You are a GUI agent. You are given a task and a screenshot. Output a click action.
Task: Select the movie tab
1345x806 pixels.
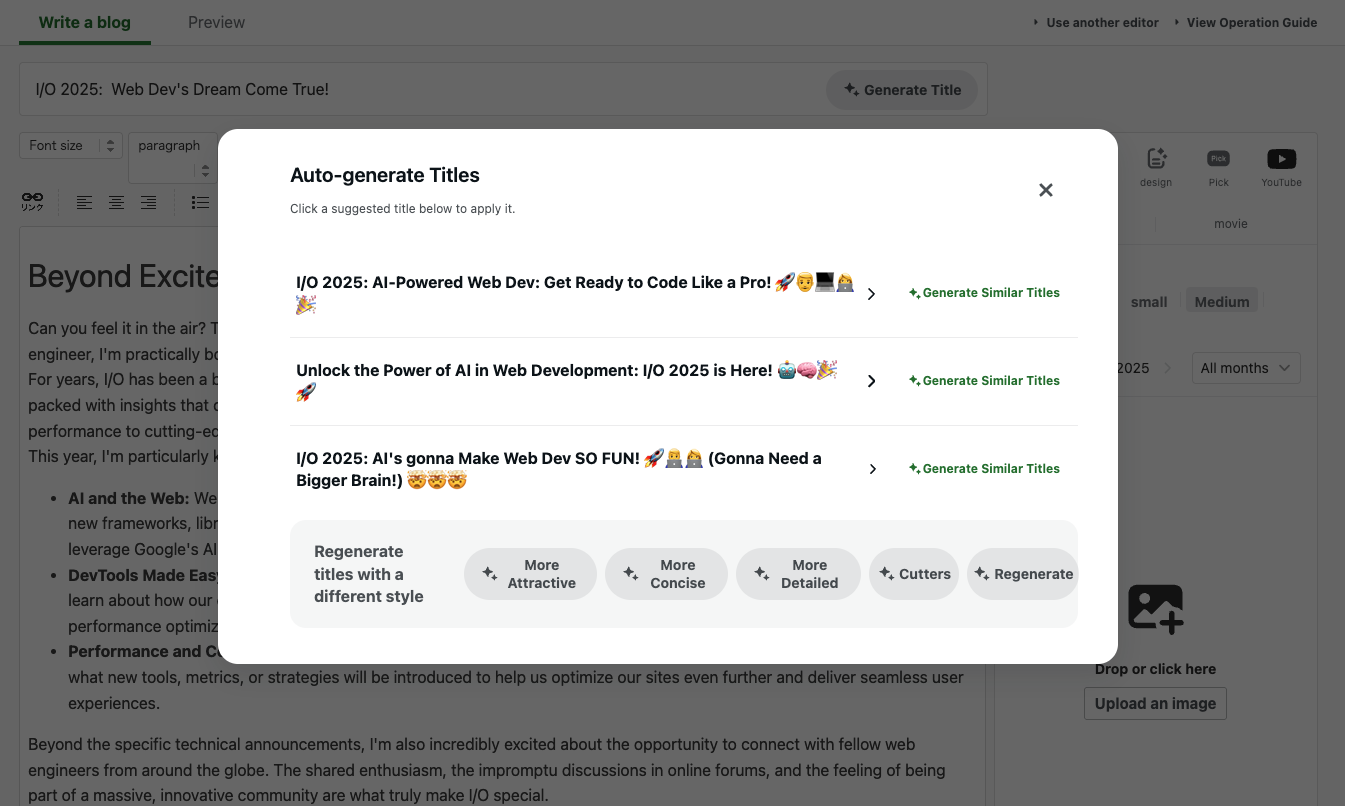[x=1231, y=224]
